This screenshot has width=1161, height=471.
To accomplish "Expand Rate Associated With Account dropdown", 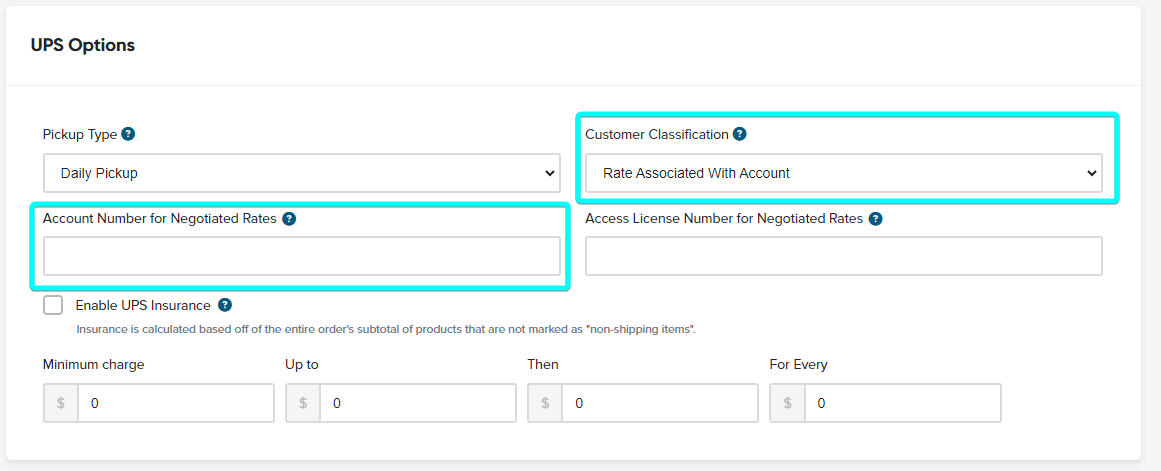I will (x=844, y=173).
